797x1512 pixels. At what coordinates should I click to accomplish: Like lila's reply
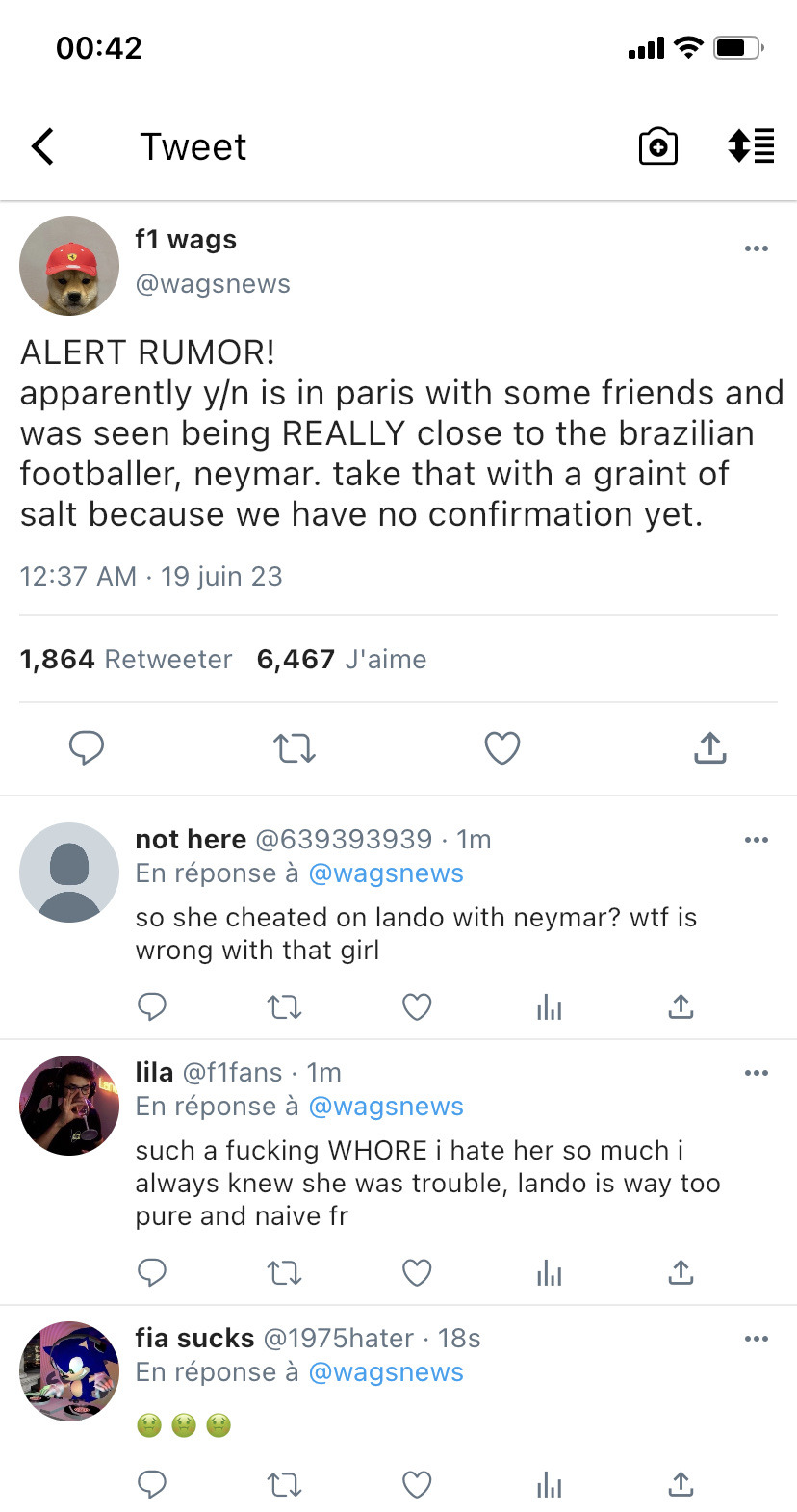pyautogui.click(x=417, y=1273)
